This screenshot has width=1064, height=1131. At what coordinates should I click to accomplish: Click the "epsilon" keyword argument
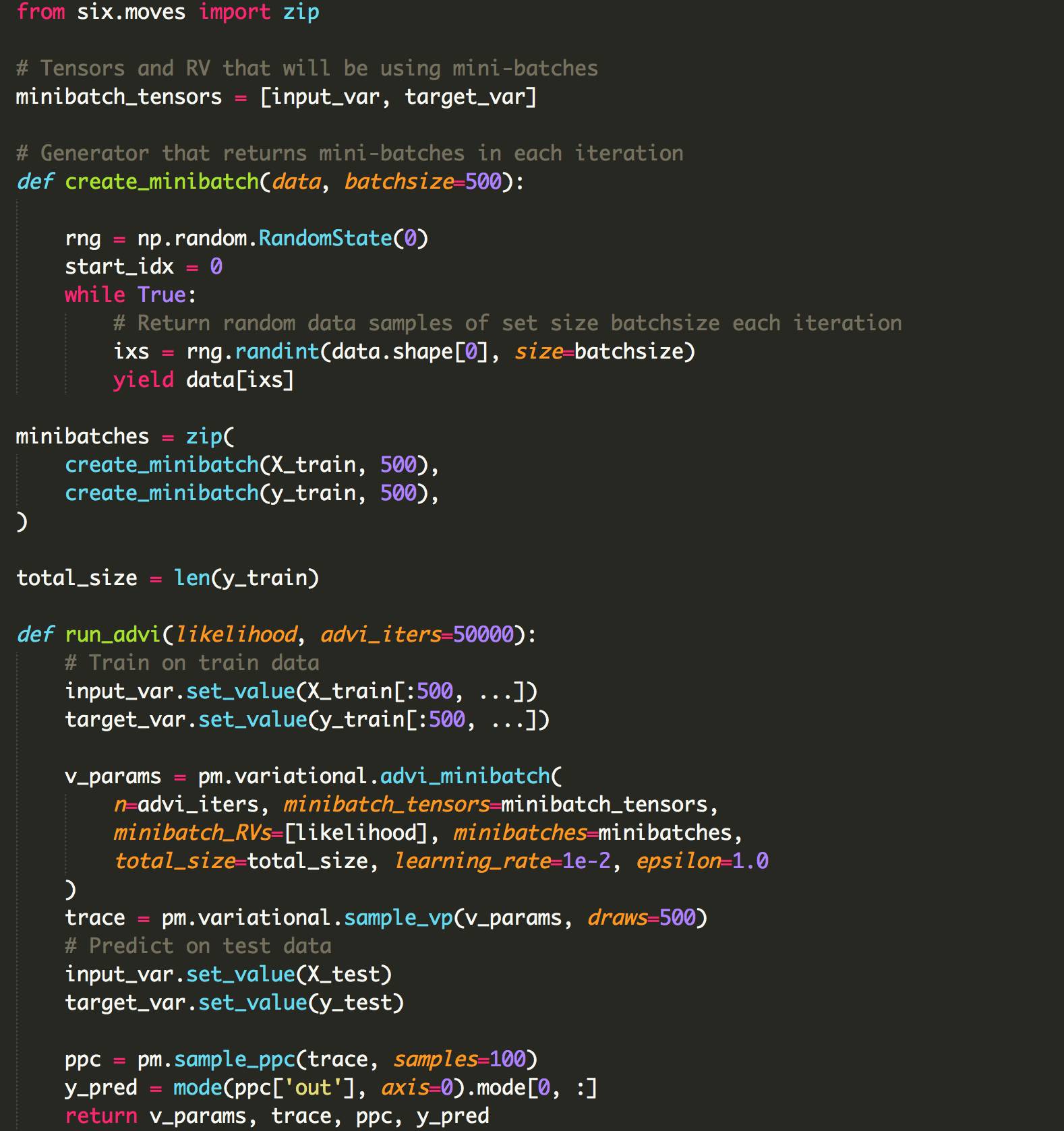click(679, 861)
